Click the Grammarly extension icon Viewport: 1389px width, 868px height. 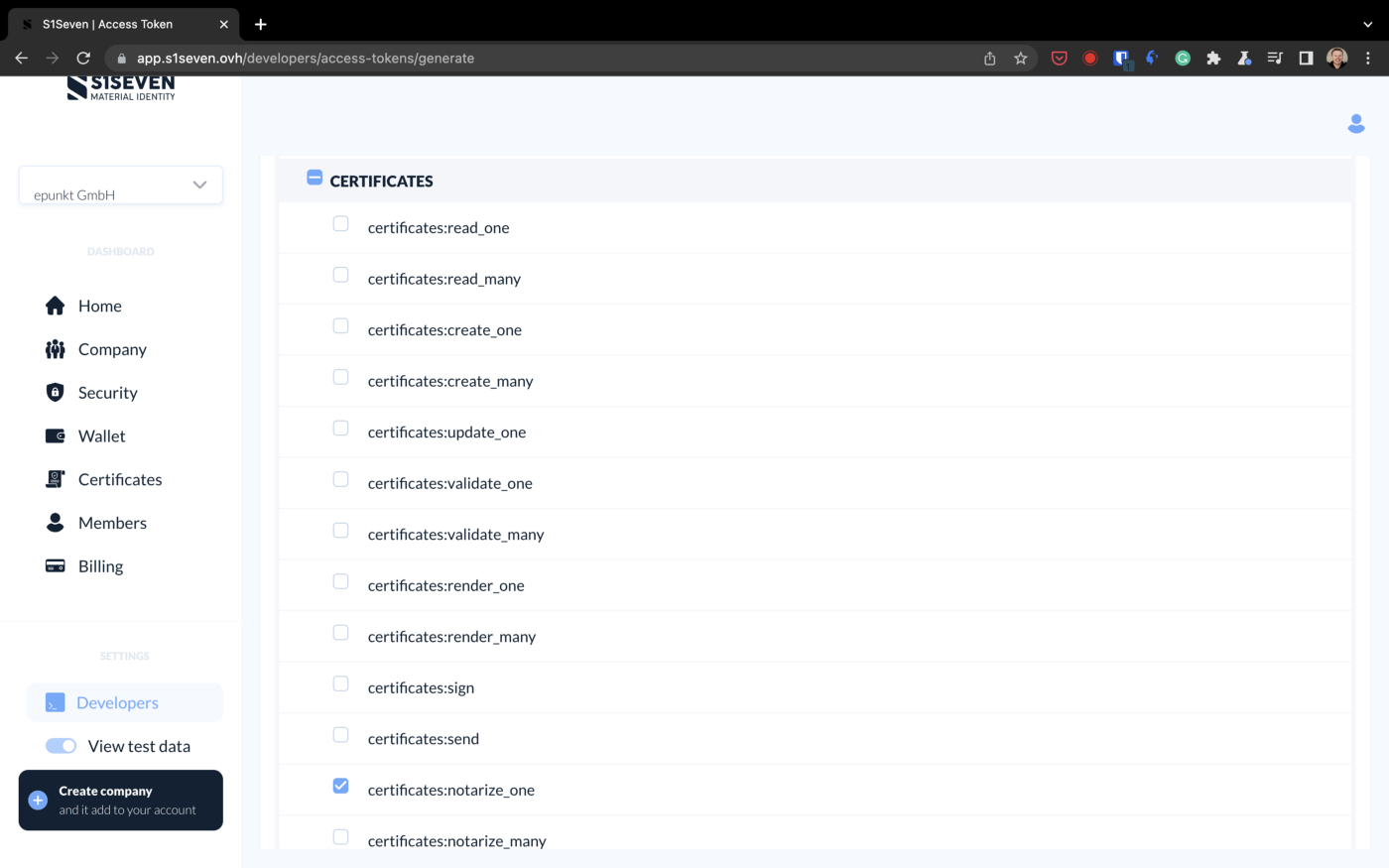pyautogui.click(x=1183, y=59)
